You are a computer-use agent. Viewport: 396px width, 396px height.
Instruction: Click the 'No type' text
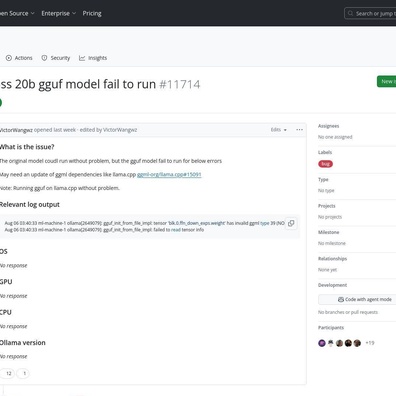(x=326, y=191)
